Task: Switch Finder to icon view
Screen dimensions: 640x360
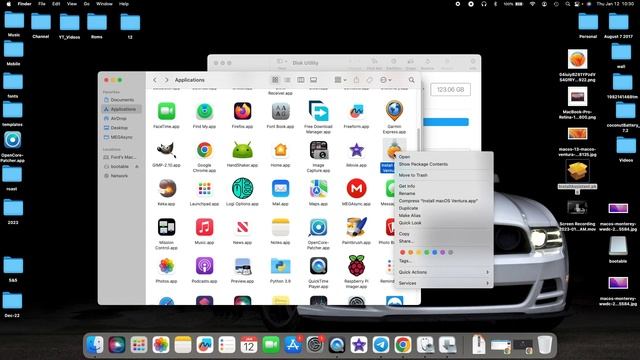Action: [275, 80]
